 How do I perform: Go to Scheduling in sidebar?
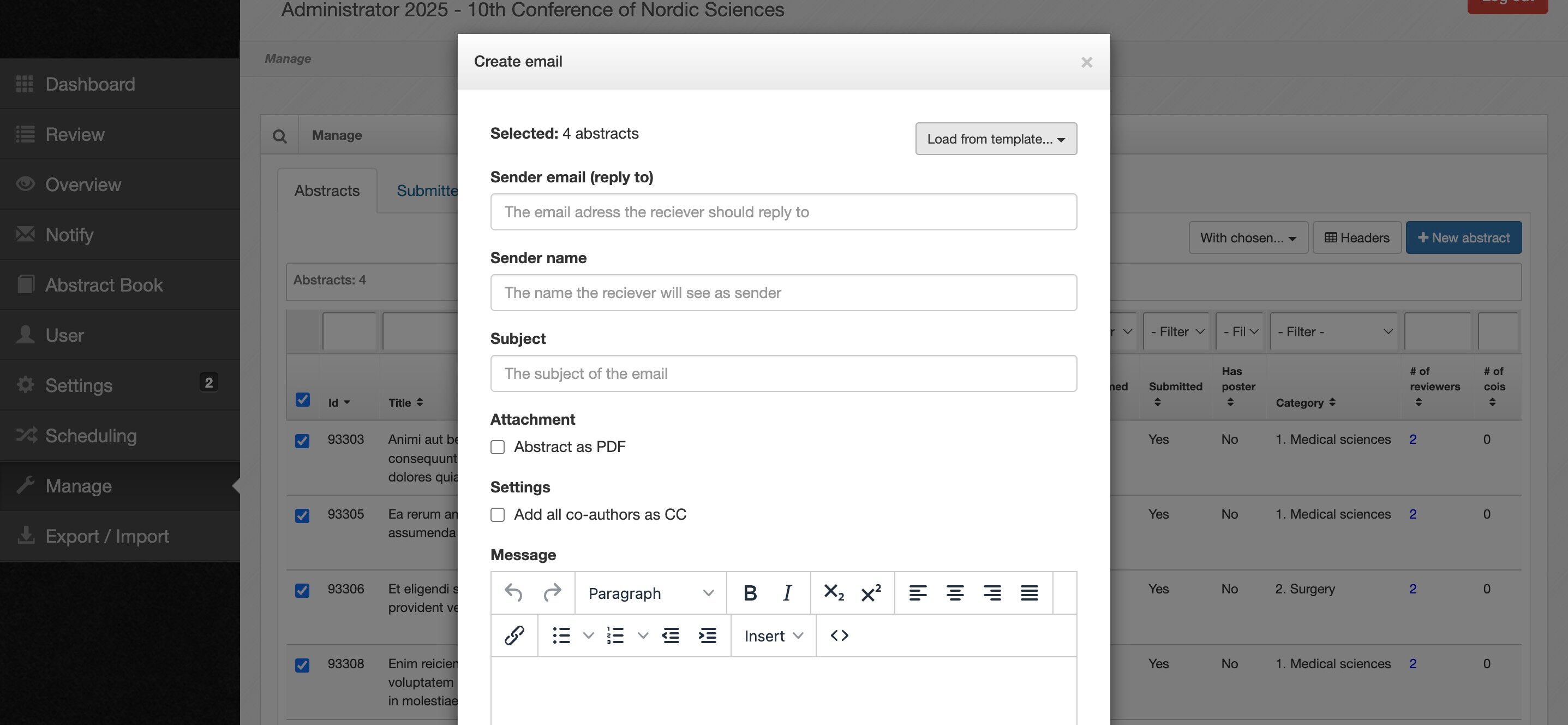pyautogui.click(x=91, y=436)
